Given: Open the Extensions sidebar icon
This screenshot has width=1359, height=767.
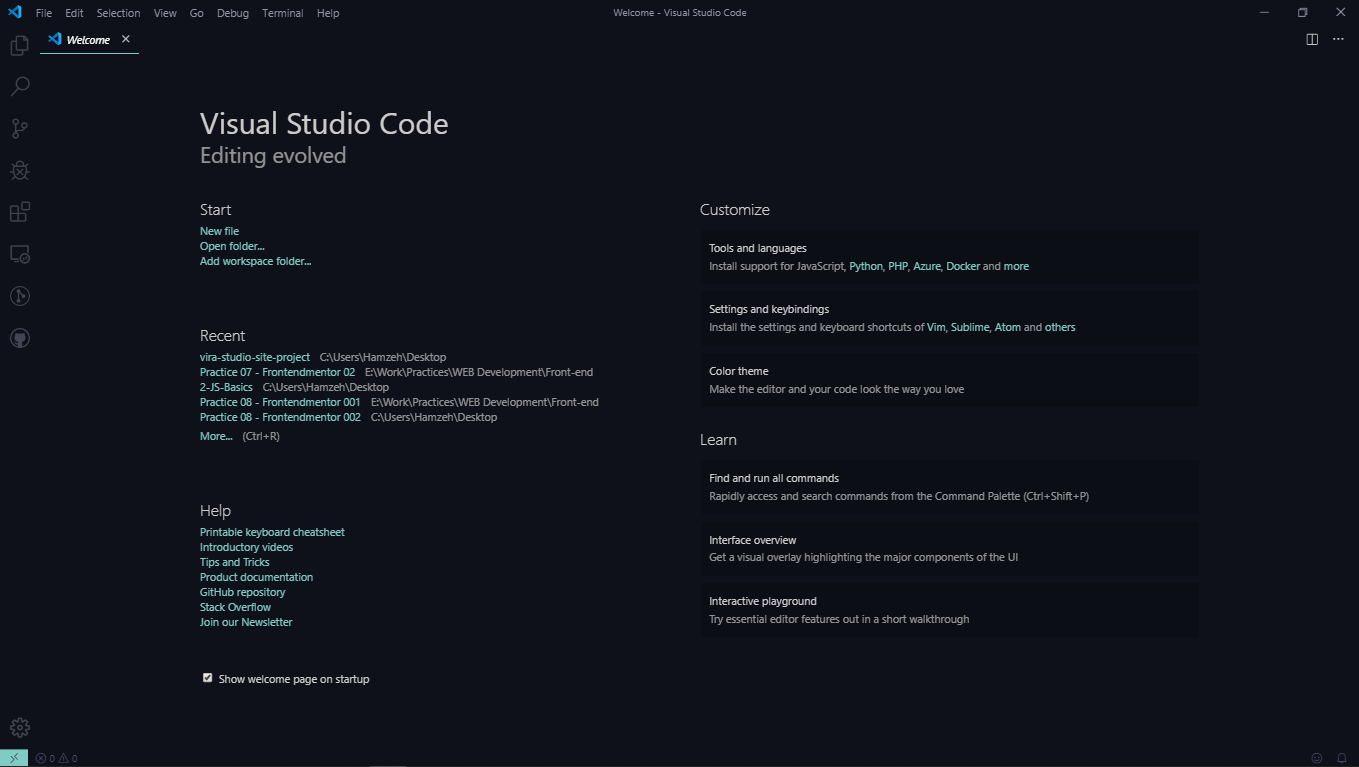Looking at the screenshot, I should click(19, 211).
